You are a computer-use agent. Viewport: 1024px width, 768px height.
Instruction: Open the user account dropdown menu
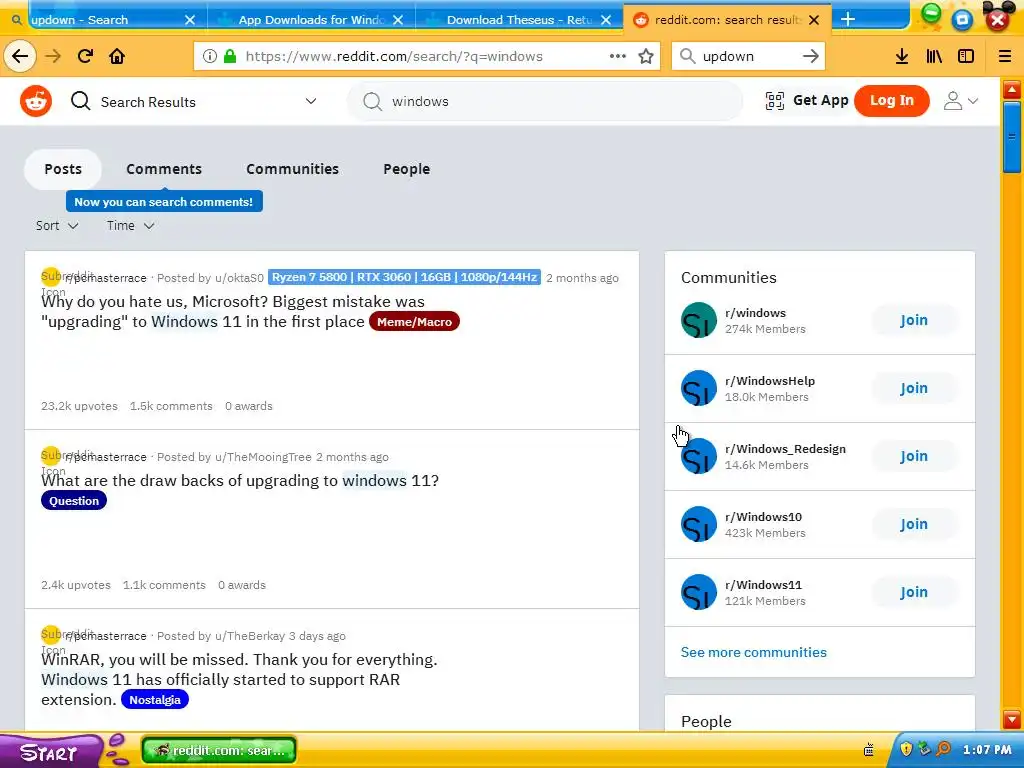(x=960, y=101)
